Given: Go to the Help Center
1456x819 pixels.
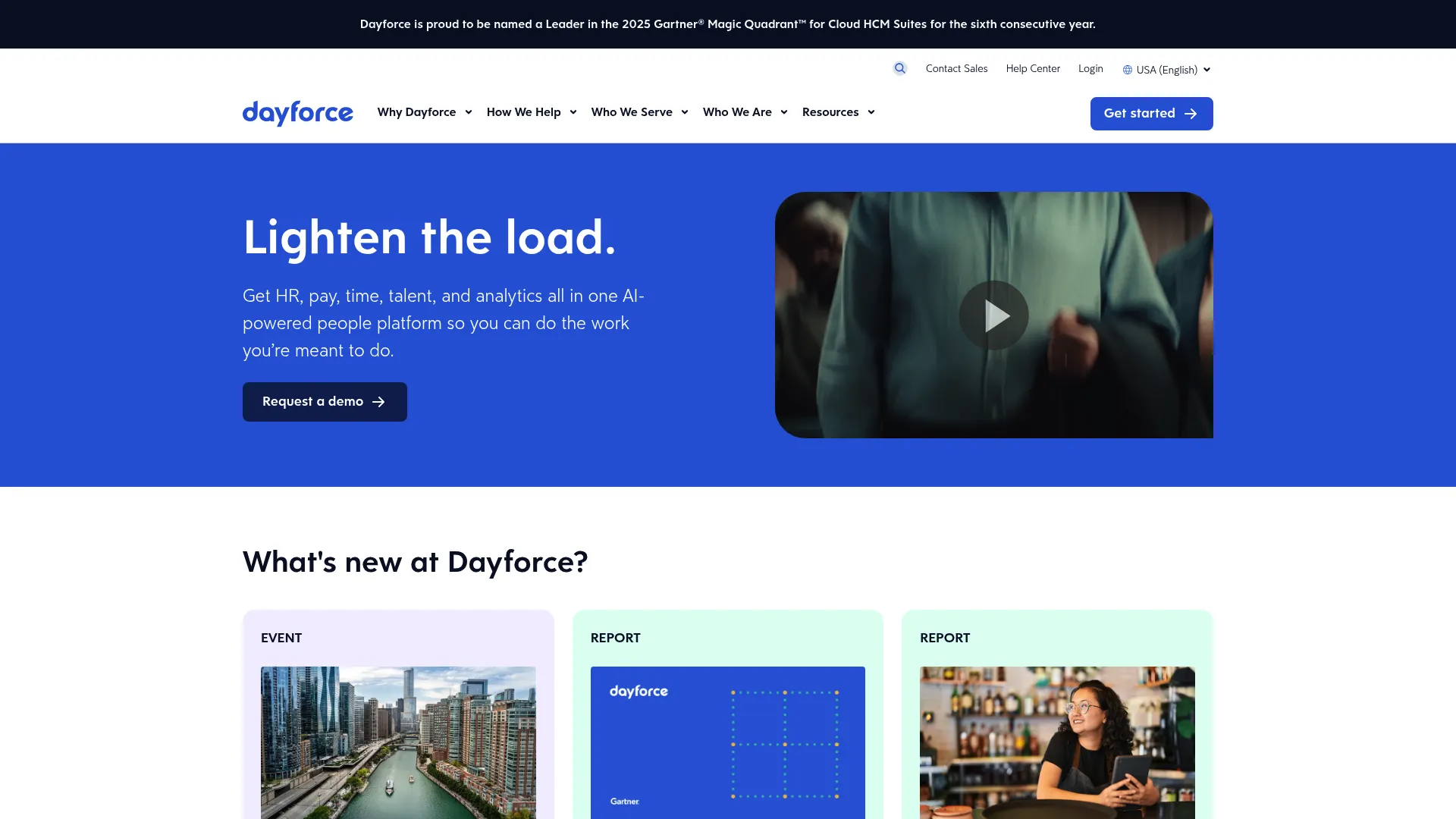Looking at the screenshot, I should point(1033,68).
